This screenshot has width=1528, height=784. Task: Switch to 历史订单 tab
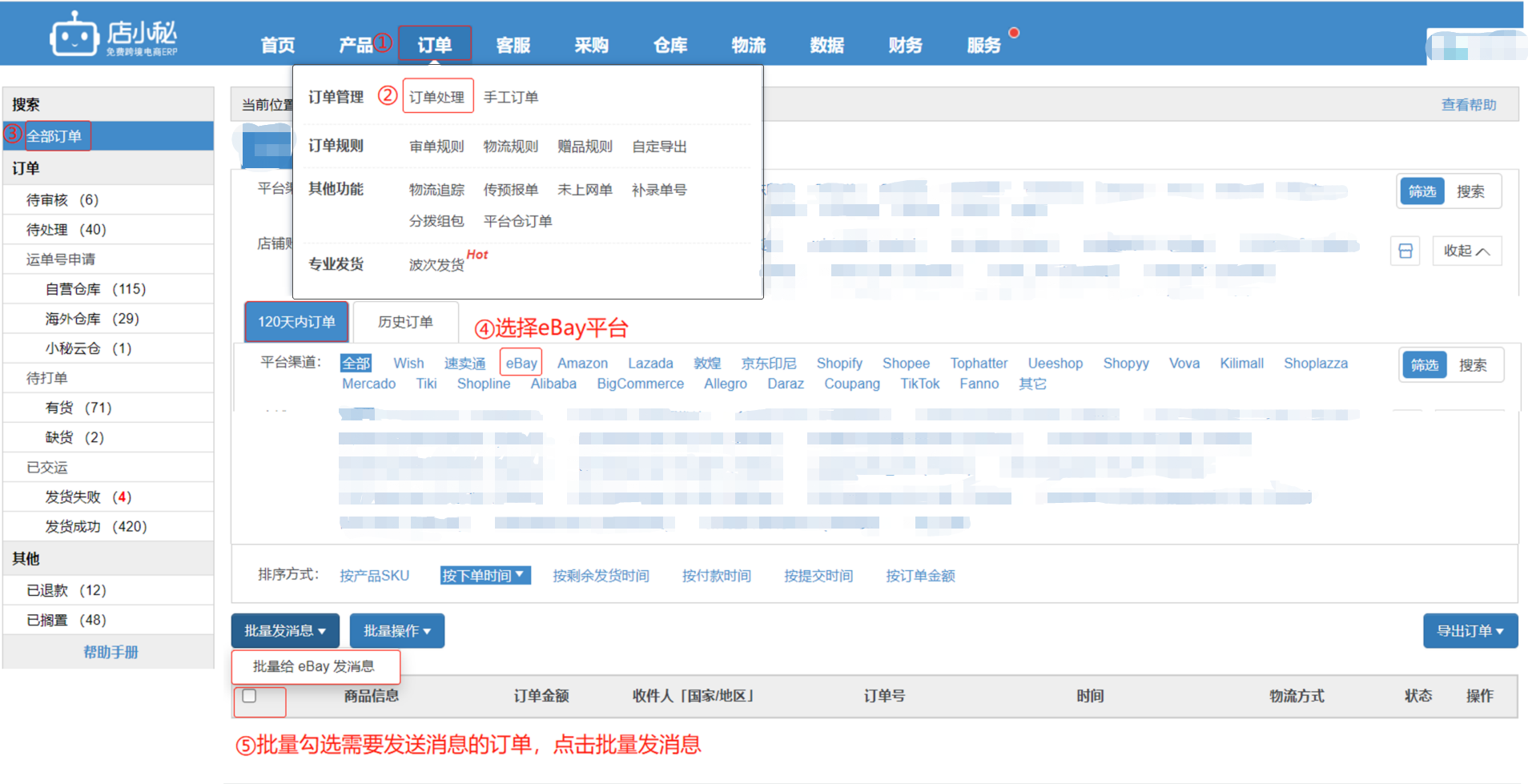click(x=405, y=321)
